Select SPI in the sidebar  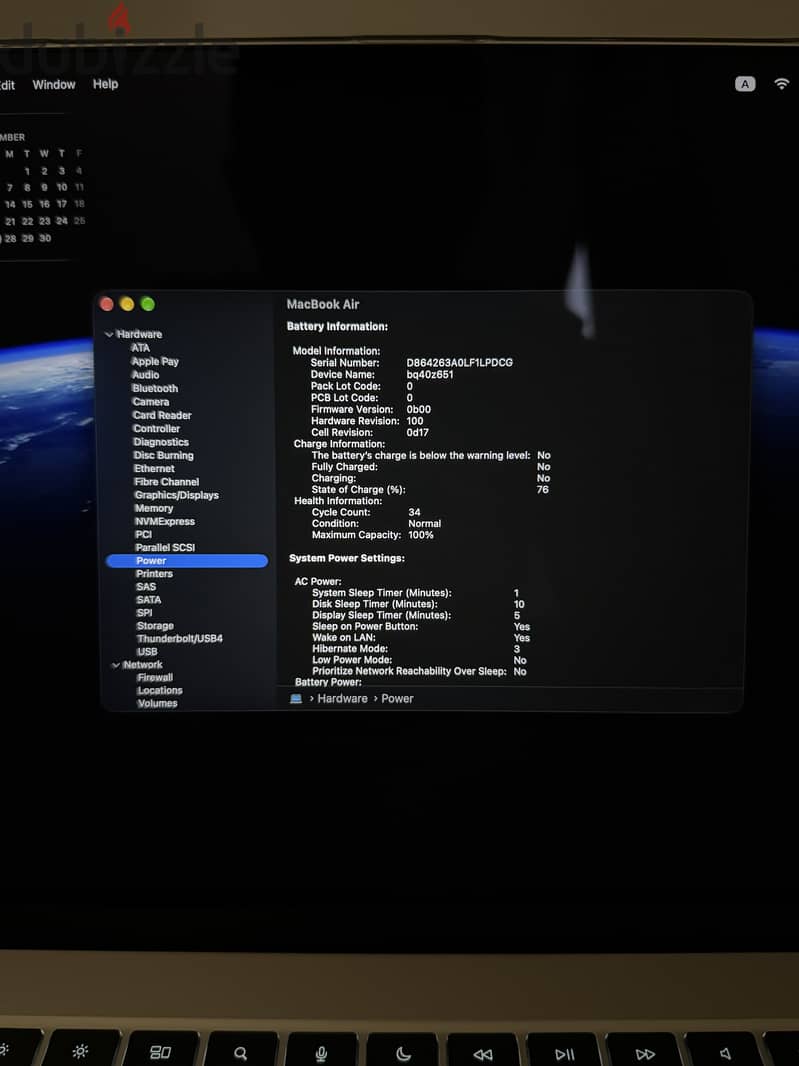(144, 613)
